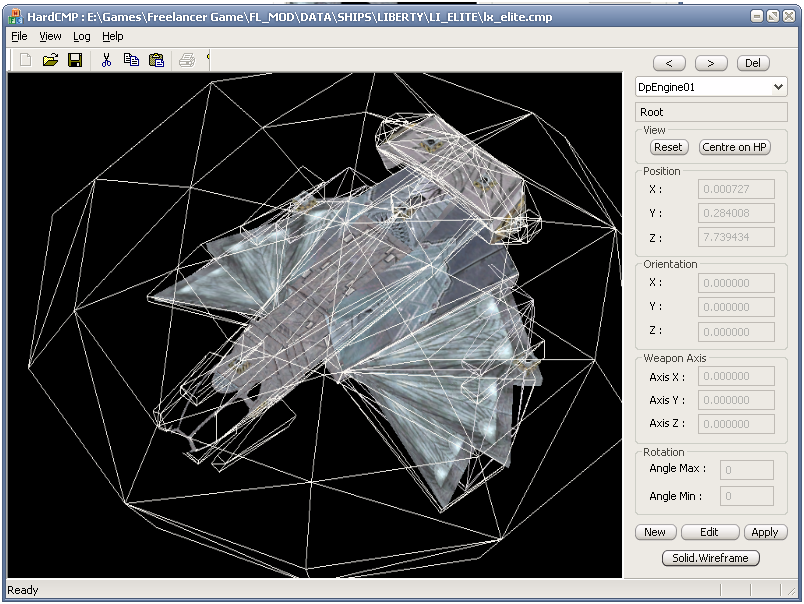Toggle the Solid.Wireframe render mode button

click(710, 558)
